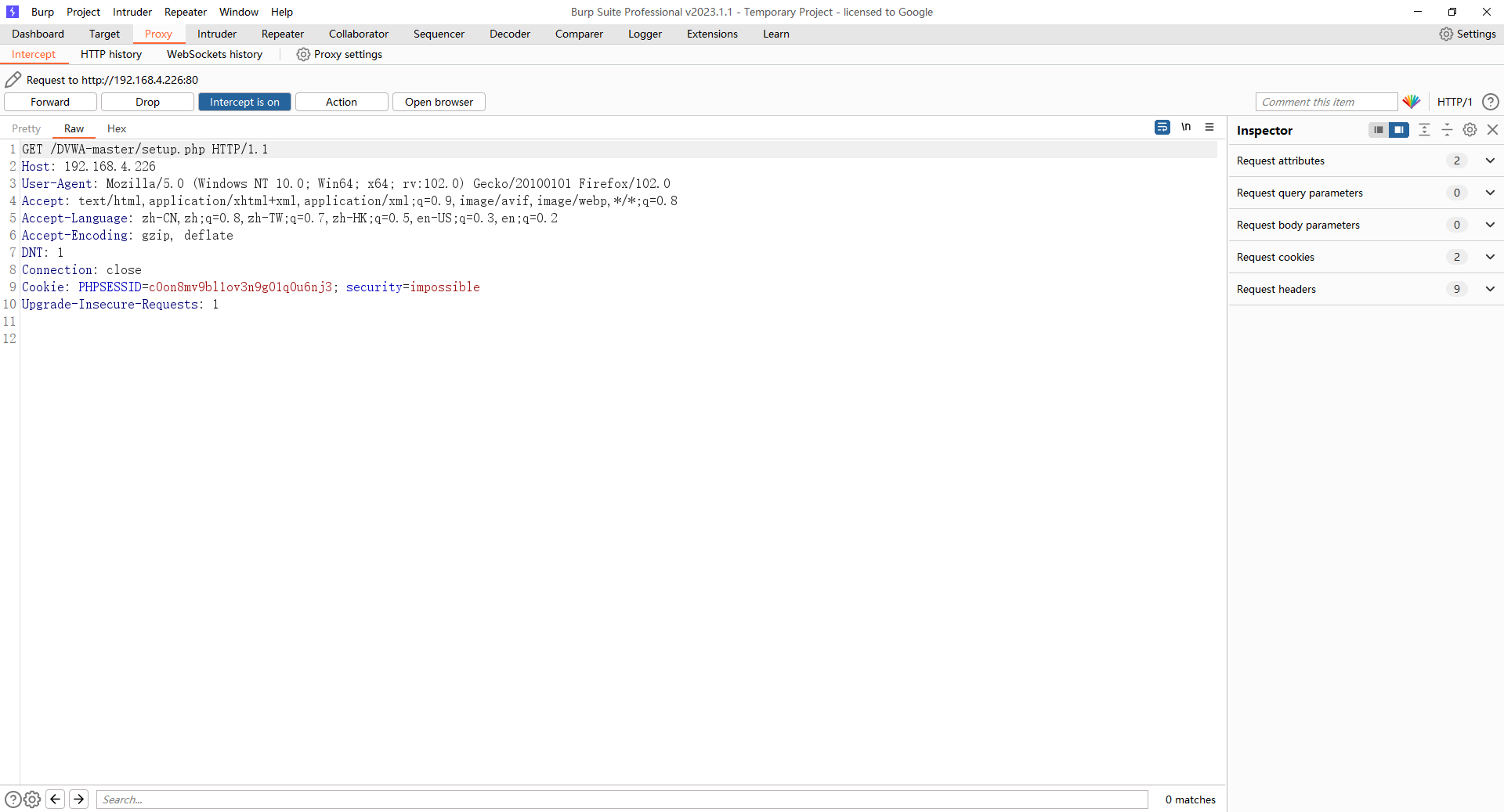Toggle show non-printable characters \n icon
The height and width of the screenshot is (812, 1504).
pyautogui.click(x=1186, y=127)
